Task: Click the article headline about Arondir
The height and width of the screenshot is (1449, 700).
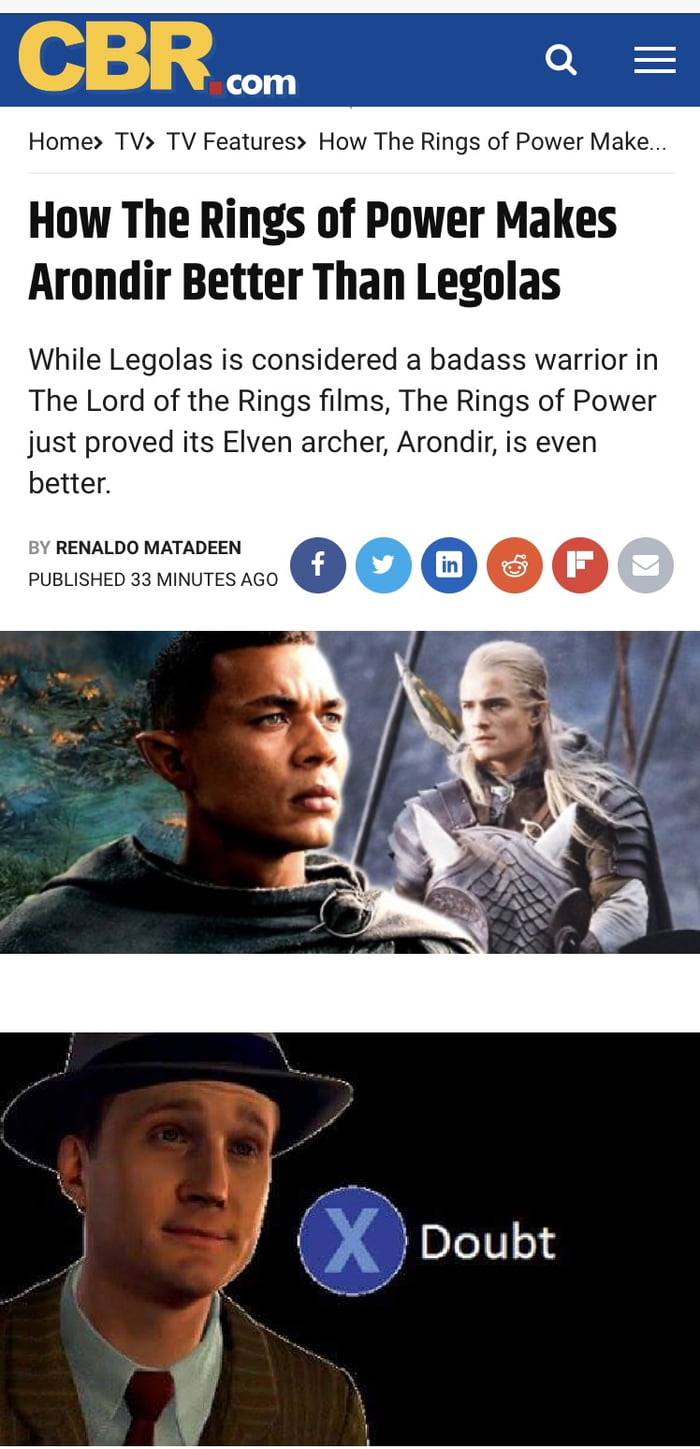Action: (323, 251)
